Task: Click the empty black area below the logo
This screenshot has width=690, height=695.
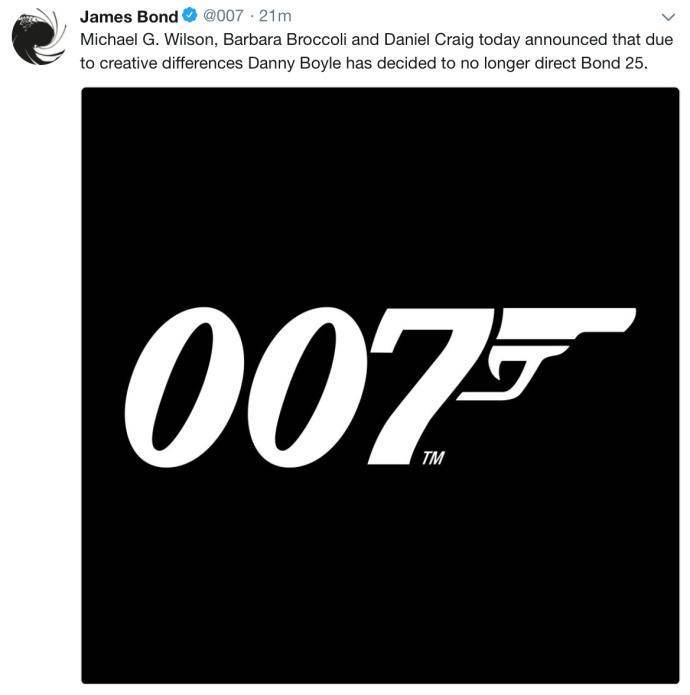Action: pyautogui.click(x=380, y=576)
